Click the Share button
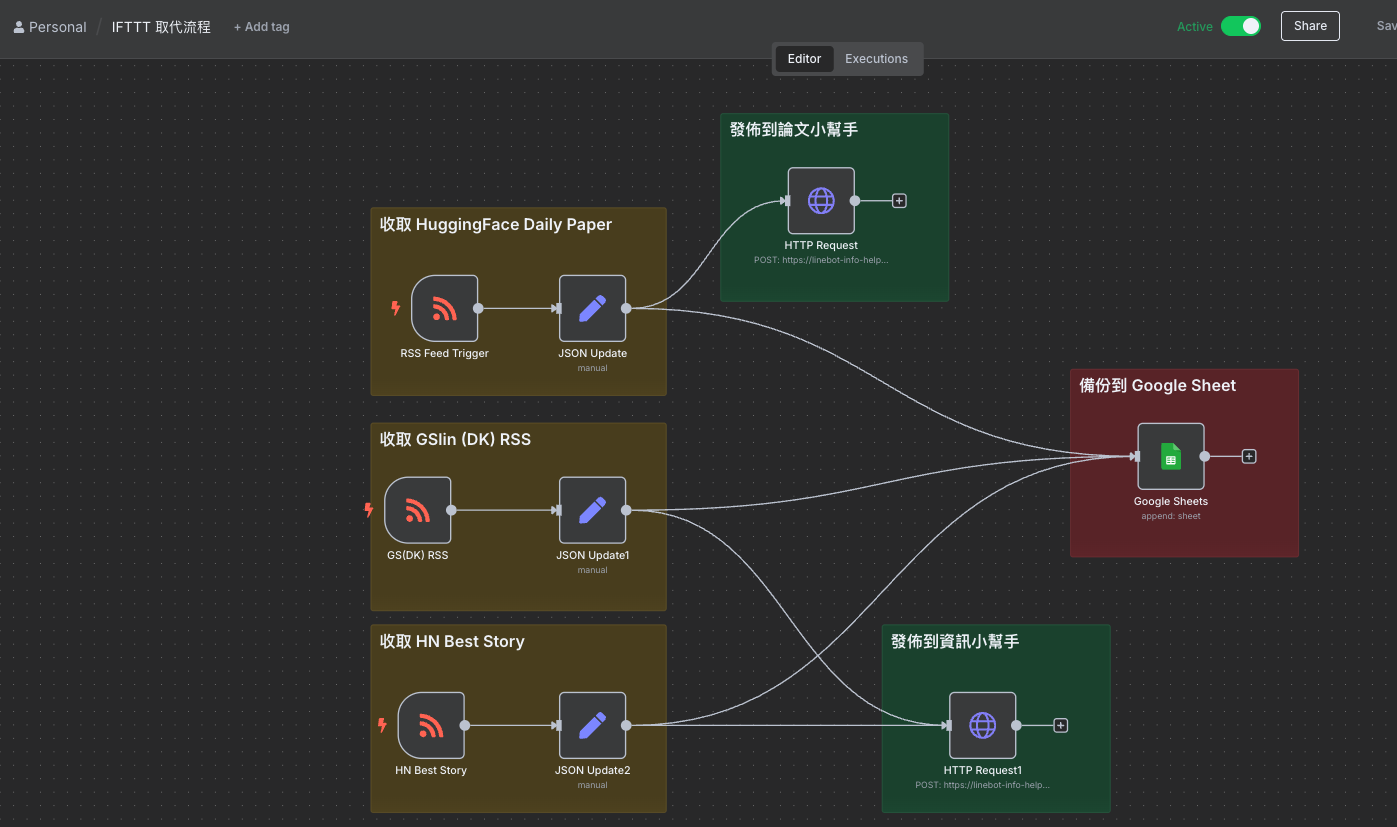 coord(1309,26)
